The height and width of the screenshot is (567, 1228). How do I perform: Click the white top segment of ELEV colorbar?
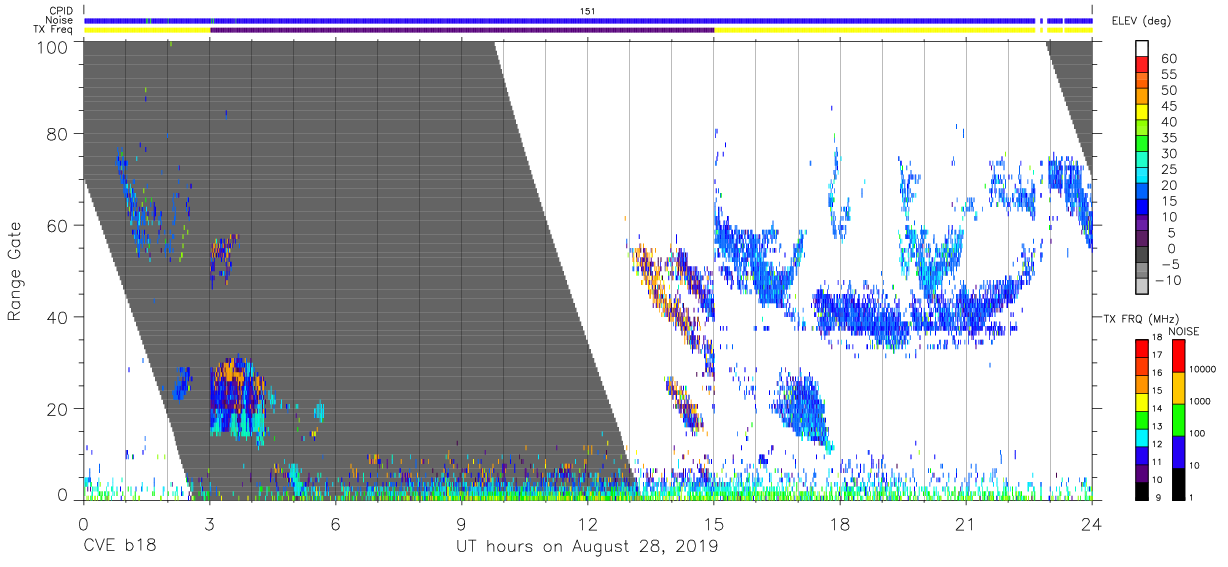click(1144, 48)
